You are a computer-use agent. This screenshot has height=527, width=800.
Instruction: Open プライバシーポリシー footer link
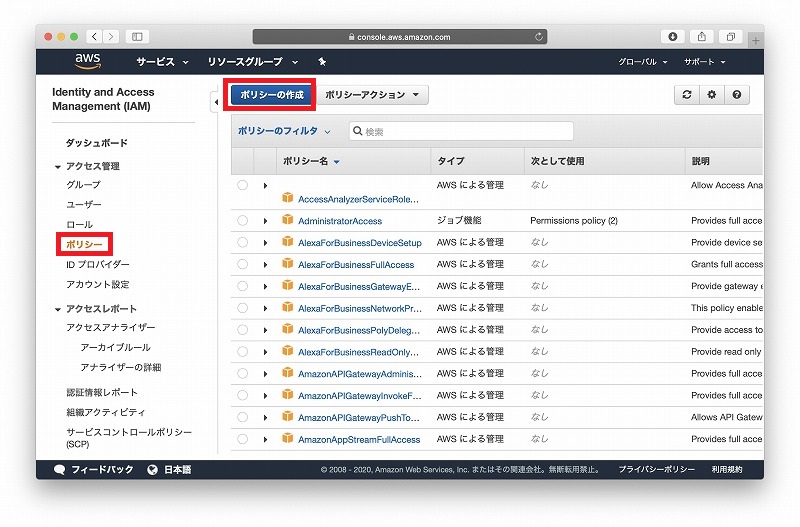(656, 469)
